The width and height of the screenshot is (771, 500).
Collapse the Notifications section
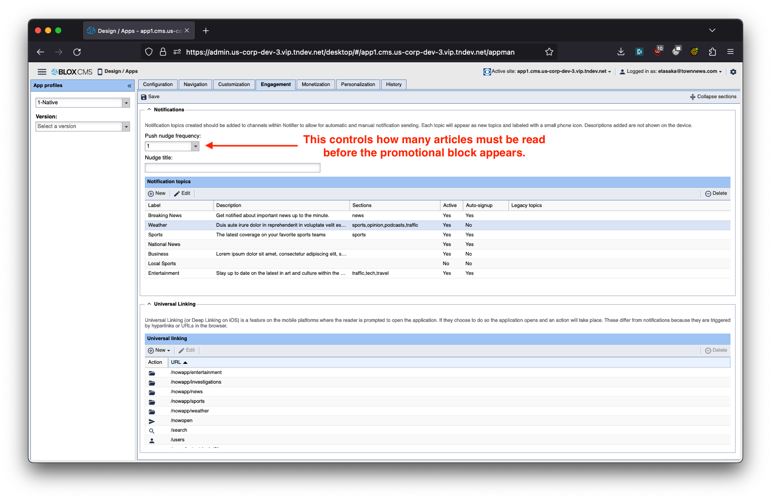point(149,110)
